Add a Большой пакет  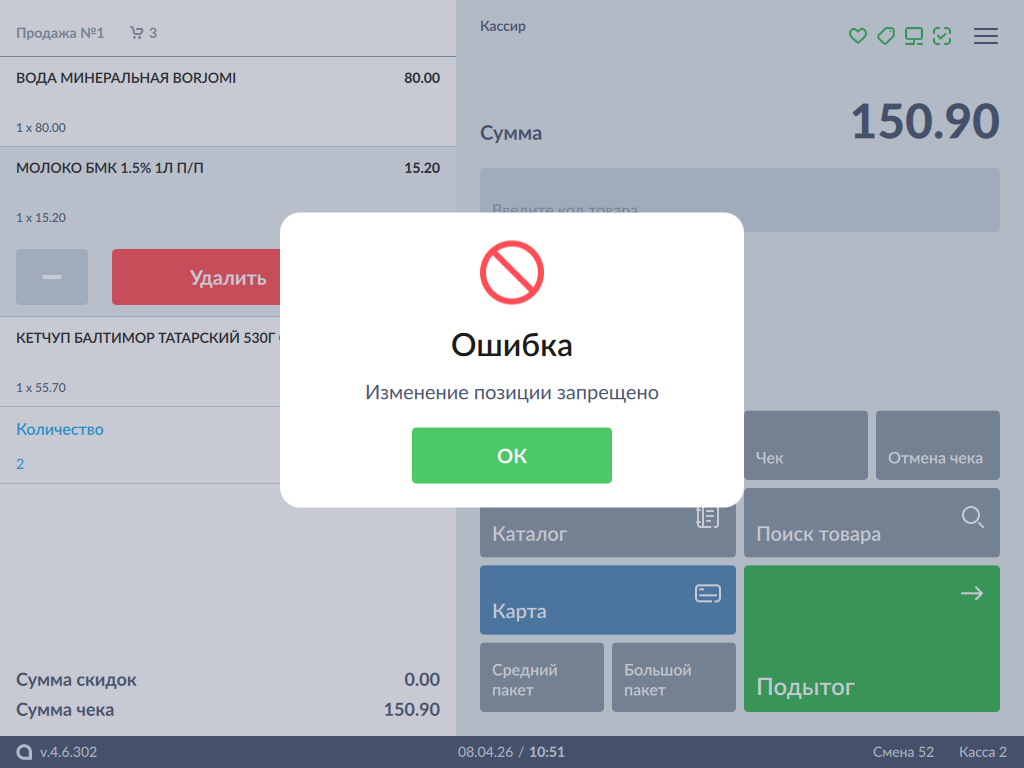pyautogui.click(x=674, y=677)
